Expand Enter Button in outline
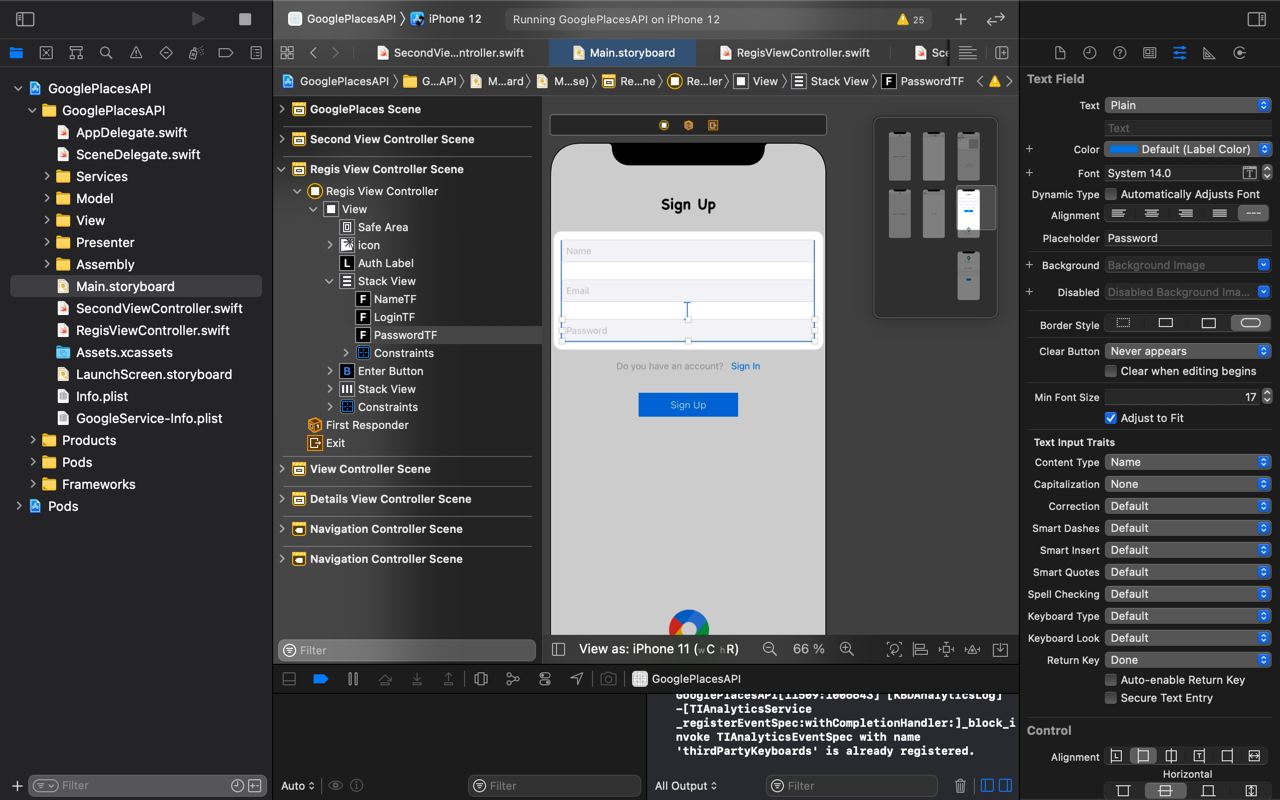The height and width of the screenshot is (800, 1280). pyautogui.click(x=330, y=371)
